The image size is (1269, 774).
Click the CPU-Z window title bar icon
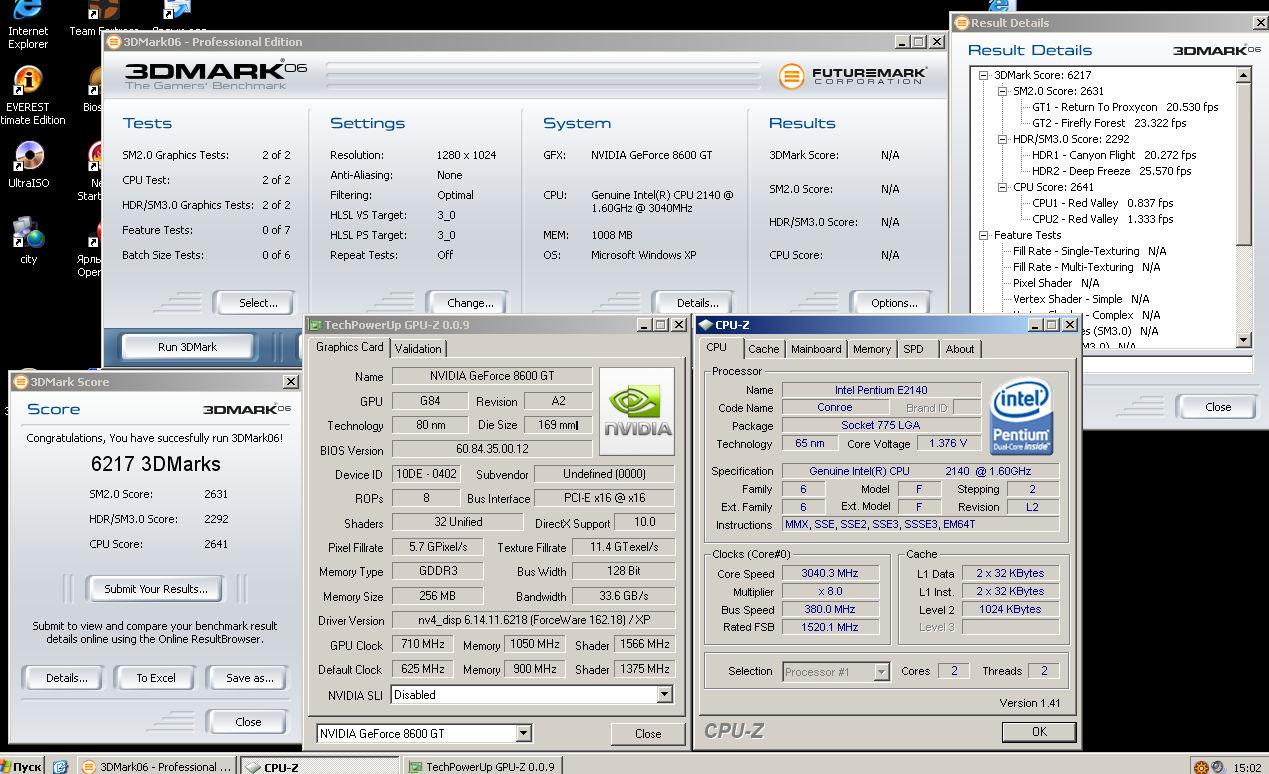coord(705,324)
